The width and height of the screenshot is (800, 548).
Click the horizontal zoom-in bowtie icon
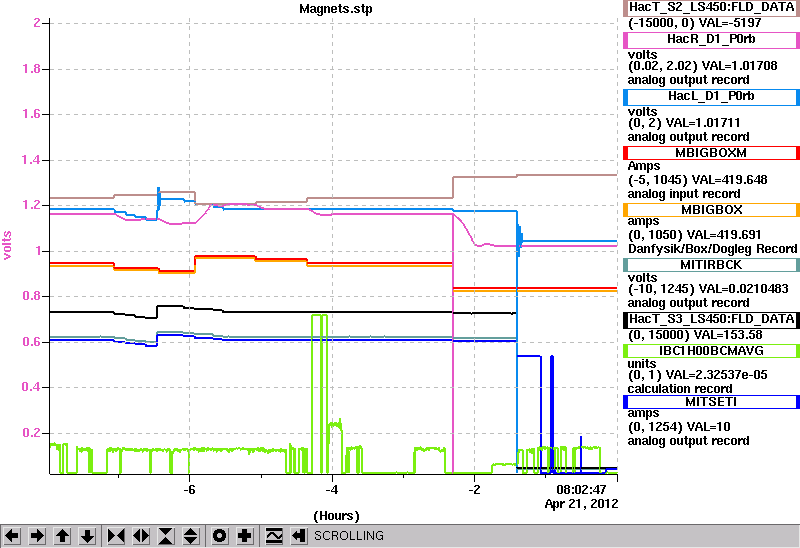116,536
